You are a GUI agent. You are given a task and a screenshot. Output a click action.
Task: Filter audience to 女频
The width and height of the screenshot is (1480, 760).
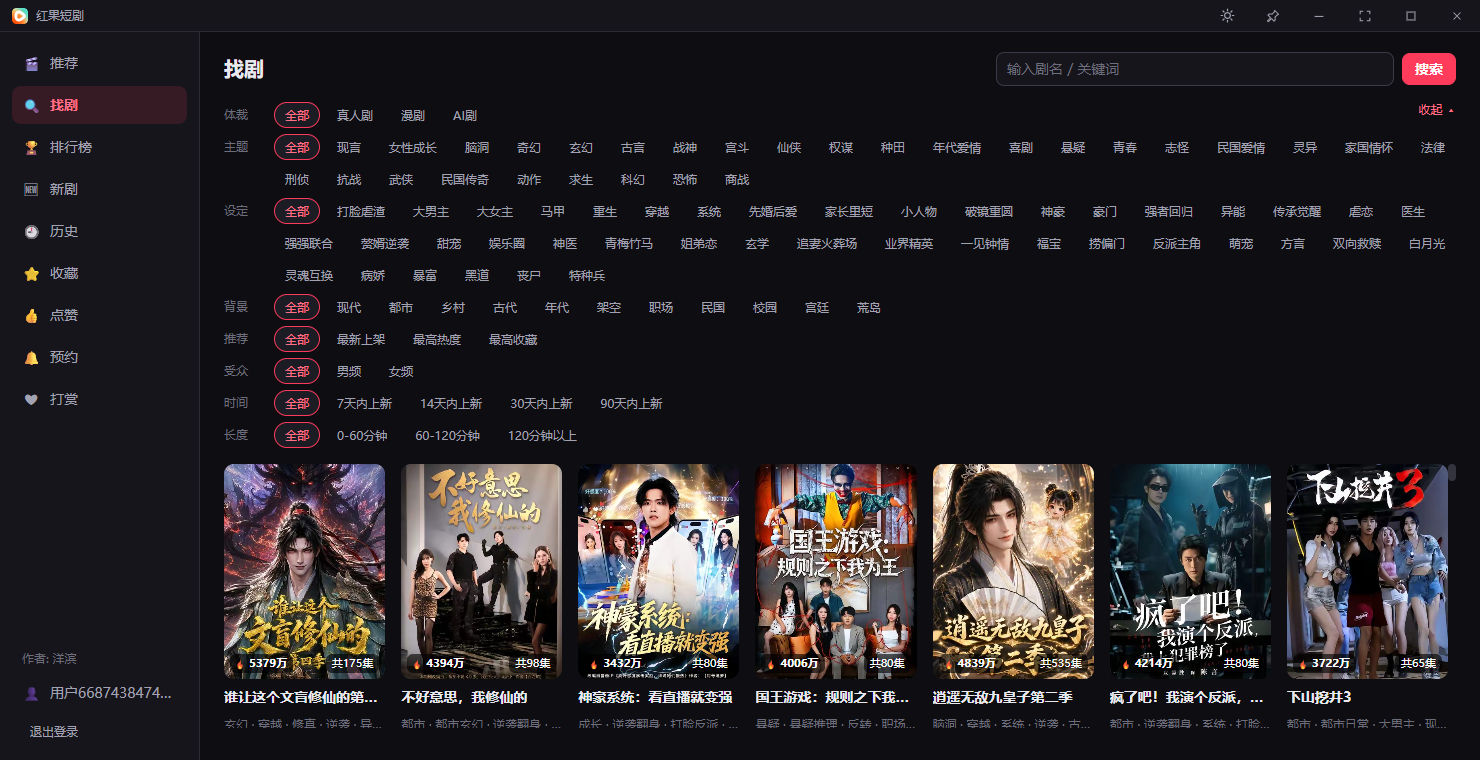[x=401, y=372]
